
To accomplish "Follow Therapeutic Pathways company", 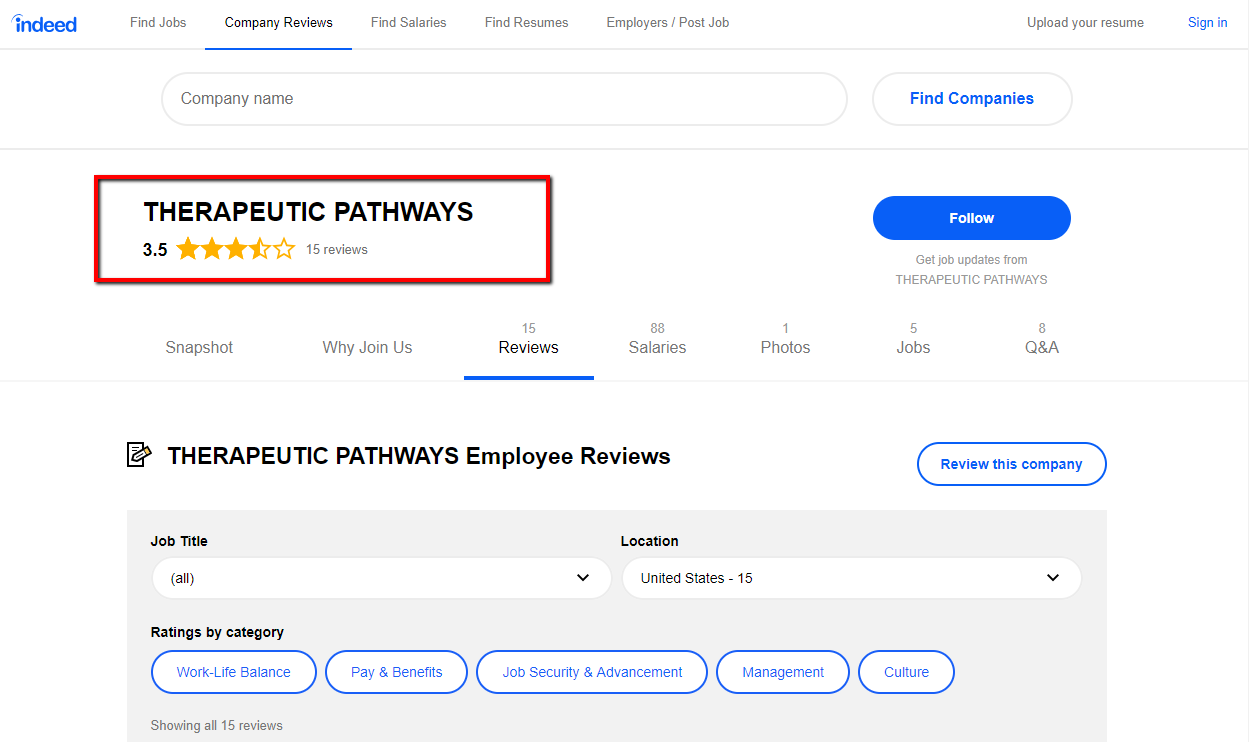I will 972,218.
